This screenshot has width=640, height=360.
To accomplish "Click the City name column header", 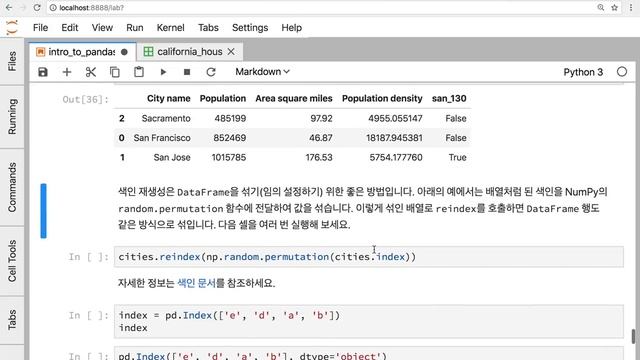I will (169, 98).
